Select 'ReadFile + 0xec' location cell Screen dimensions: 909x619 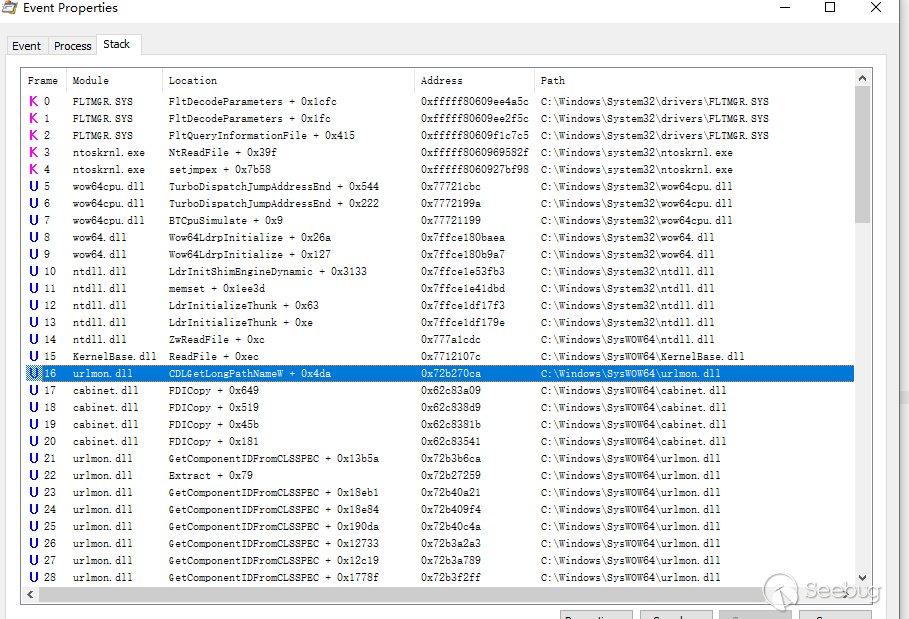(213, 356)
